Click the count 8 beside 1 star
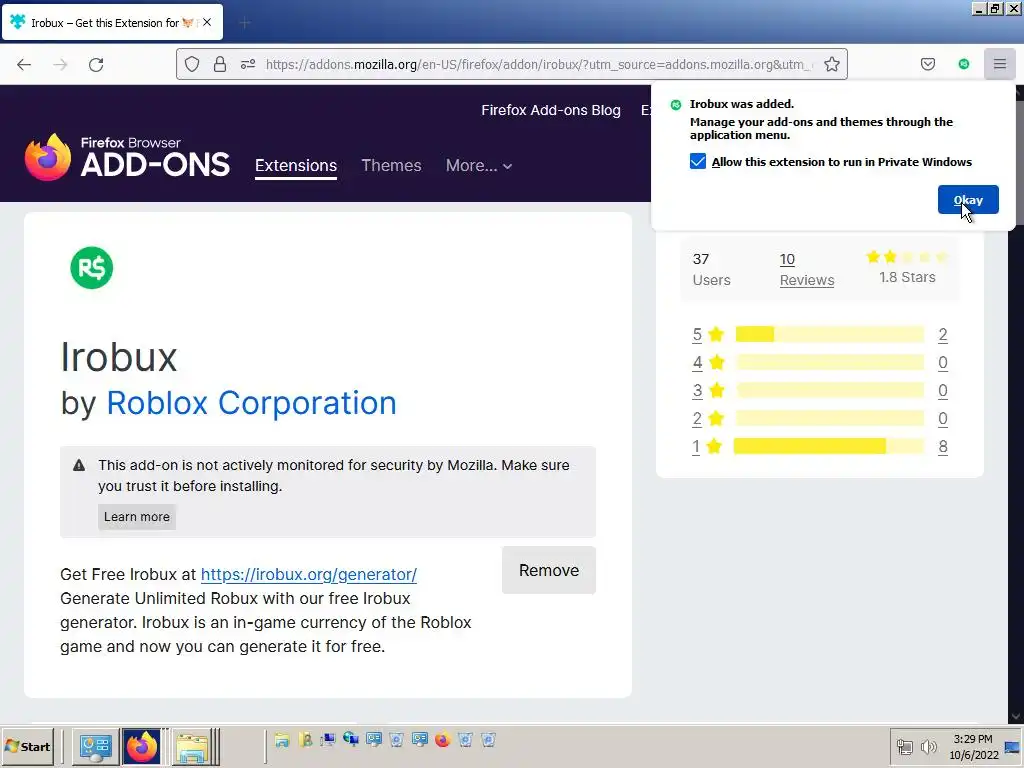This screenshot has height=768, width=1024. (942, 446)
